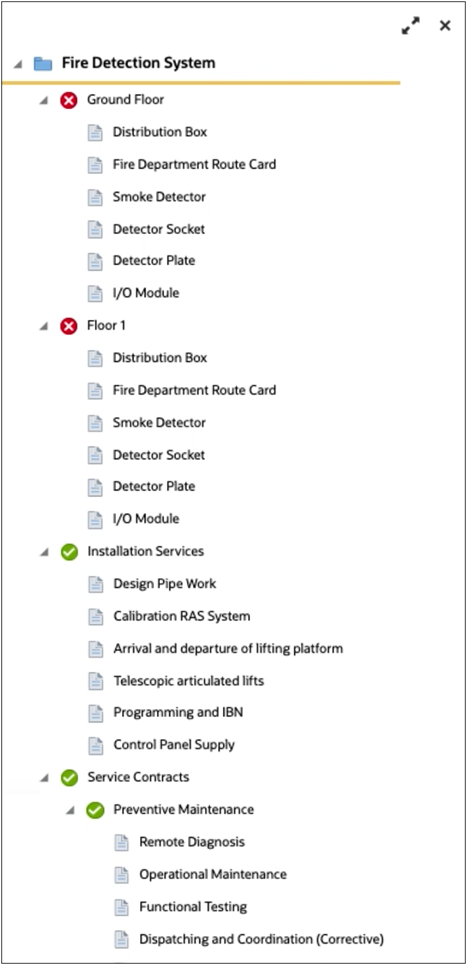This screenshot has height=965, width=467.
Task: Select the Preventive Maintenance tree item
Action: pos(183,810)
